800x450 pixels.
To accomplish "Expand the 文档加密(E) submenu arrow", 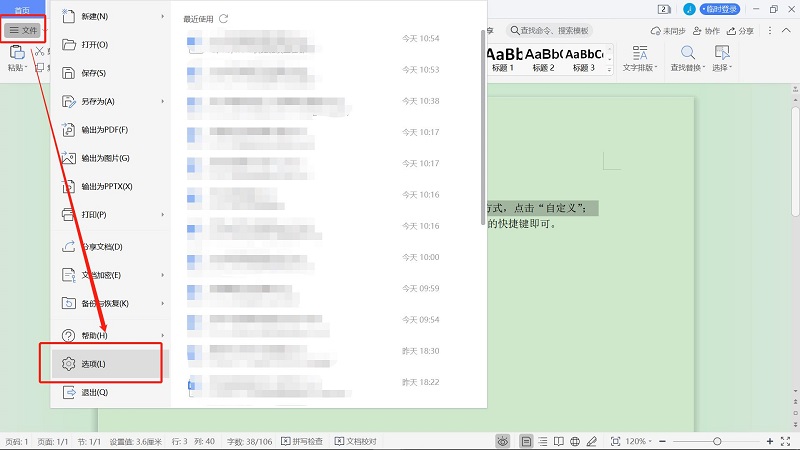I will [163, 275].
